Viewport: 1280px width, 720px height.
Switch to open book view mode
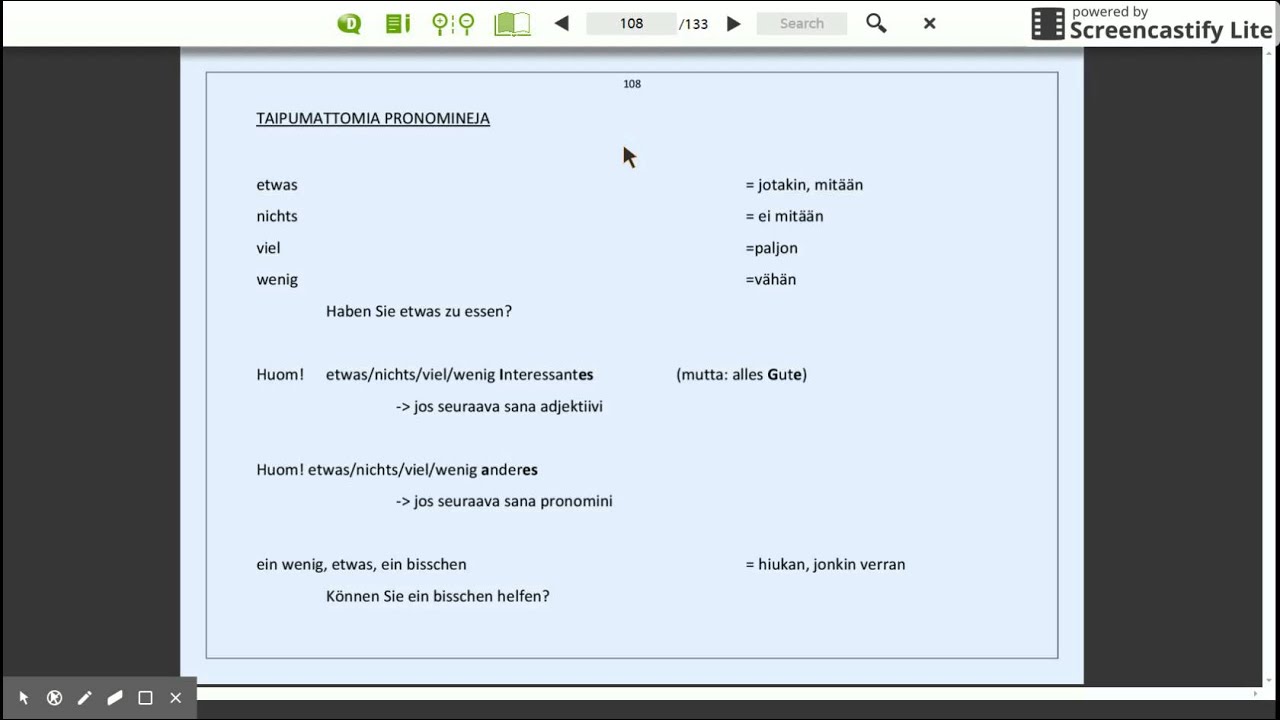(x=512, y=23)
